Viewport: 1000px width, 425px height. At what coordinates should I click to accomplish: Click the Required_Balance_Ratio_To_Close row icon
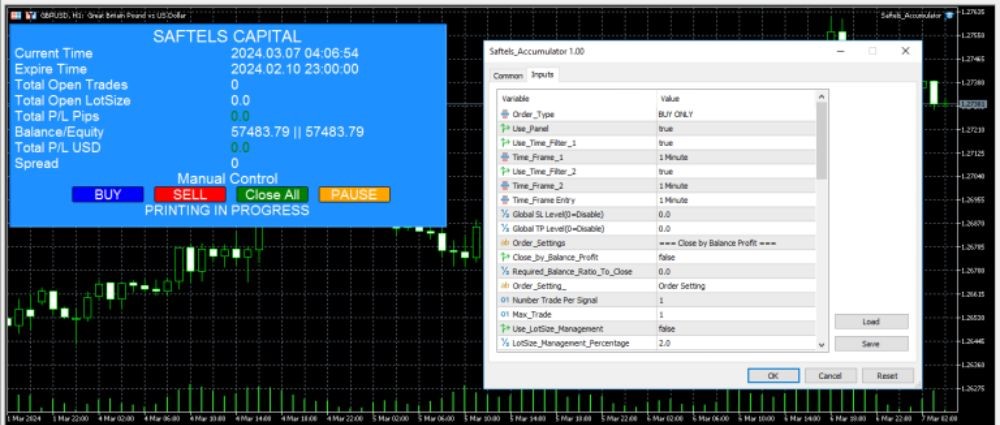point(505,272)
